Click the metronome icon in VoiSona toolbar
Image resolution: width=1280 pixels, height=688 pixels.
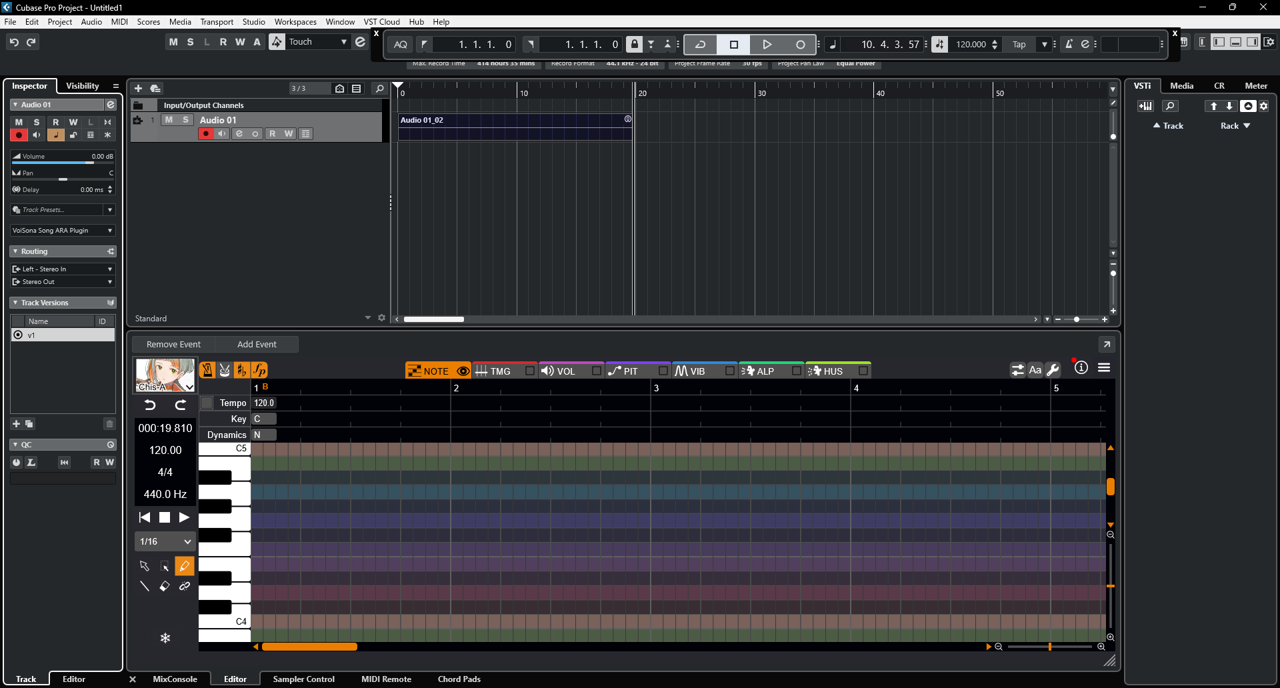tap(207, 370)
